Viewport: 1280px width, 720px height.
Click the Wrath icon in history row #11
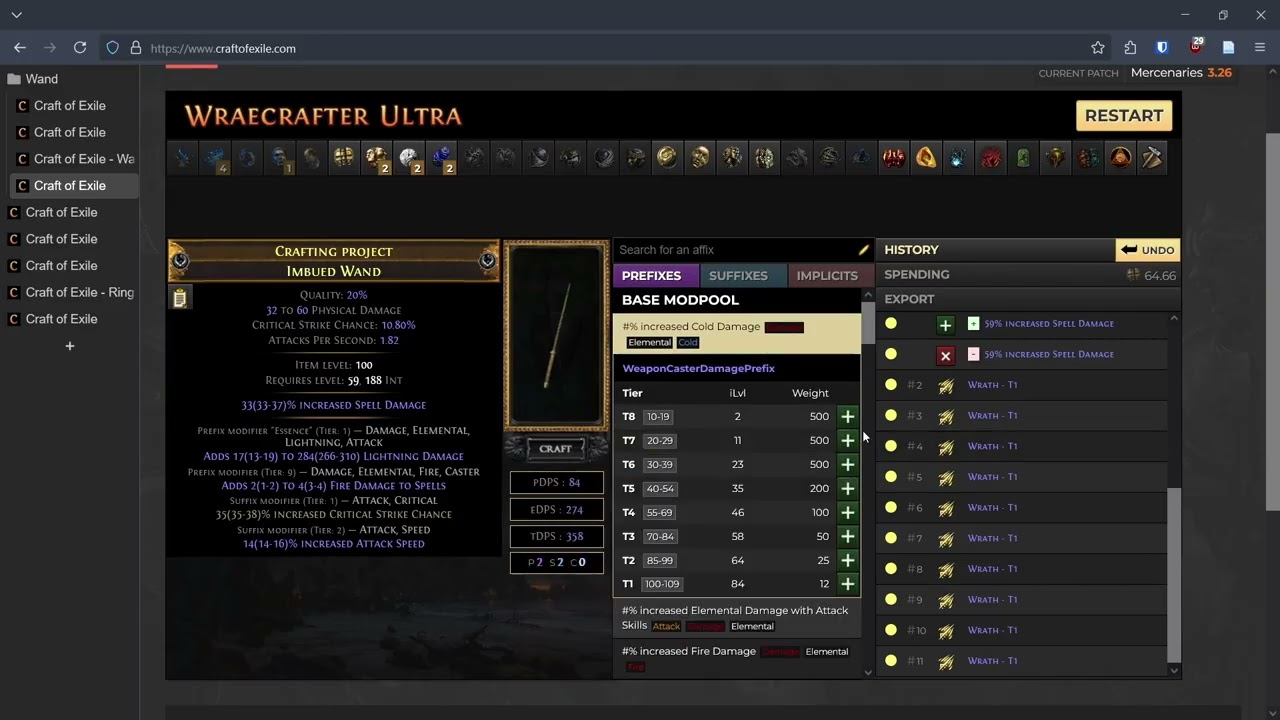pos(946,661)
